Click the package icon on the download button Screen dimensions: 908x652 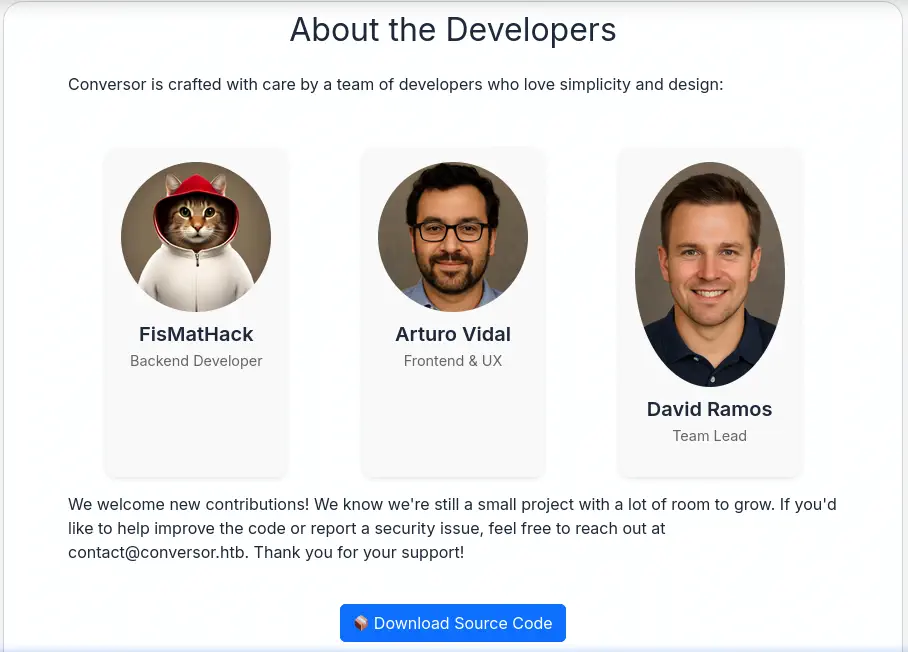tap(361, 623)
